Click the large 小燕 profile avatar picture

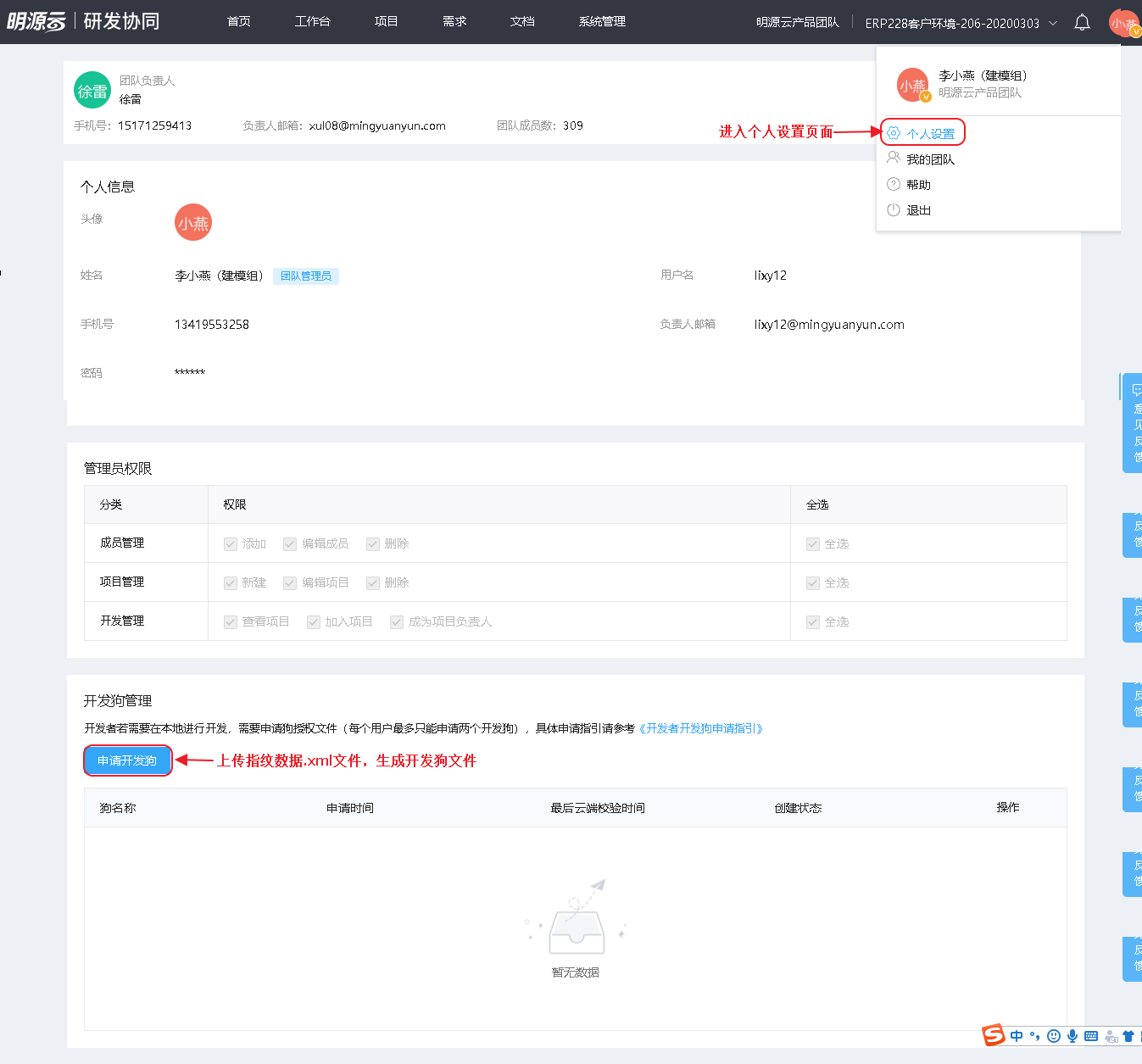[193, 223]
